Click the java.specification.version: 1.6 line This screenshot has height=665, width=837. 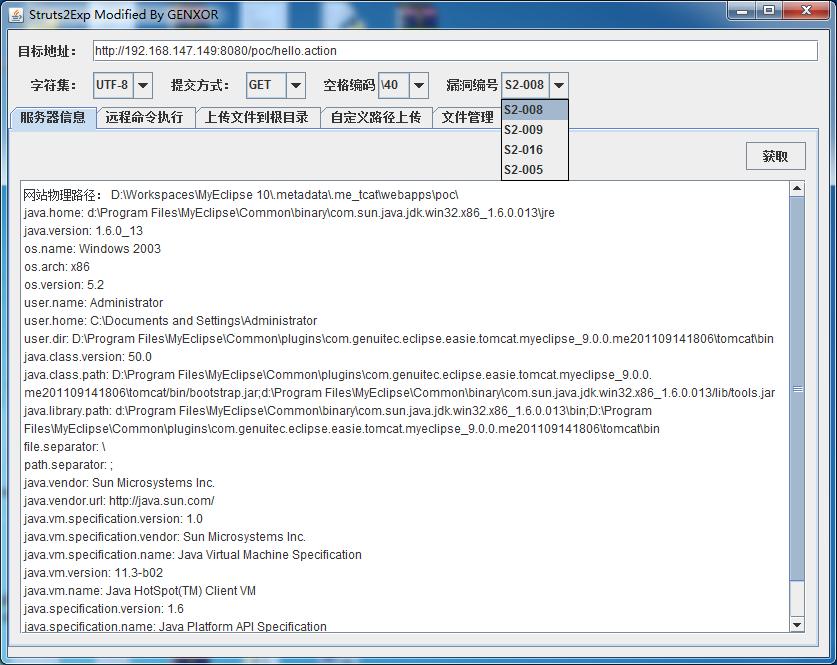[x=104, y=609]
